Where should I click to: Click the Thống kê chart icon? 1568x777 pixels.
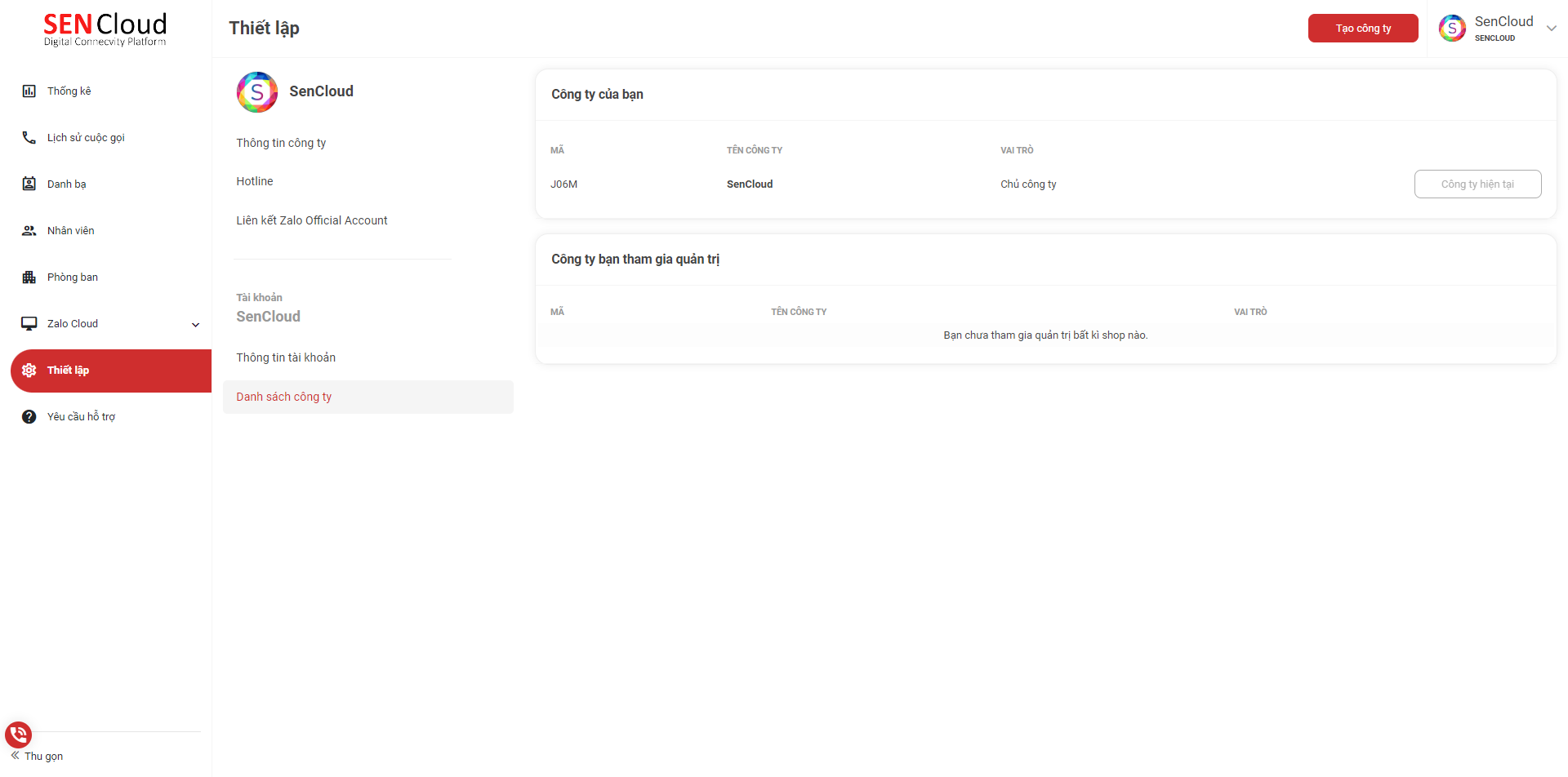(29, 91)
